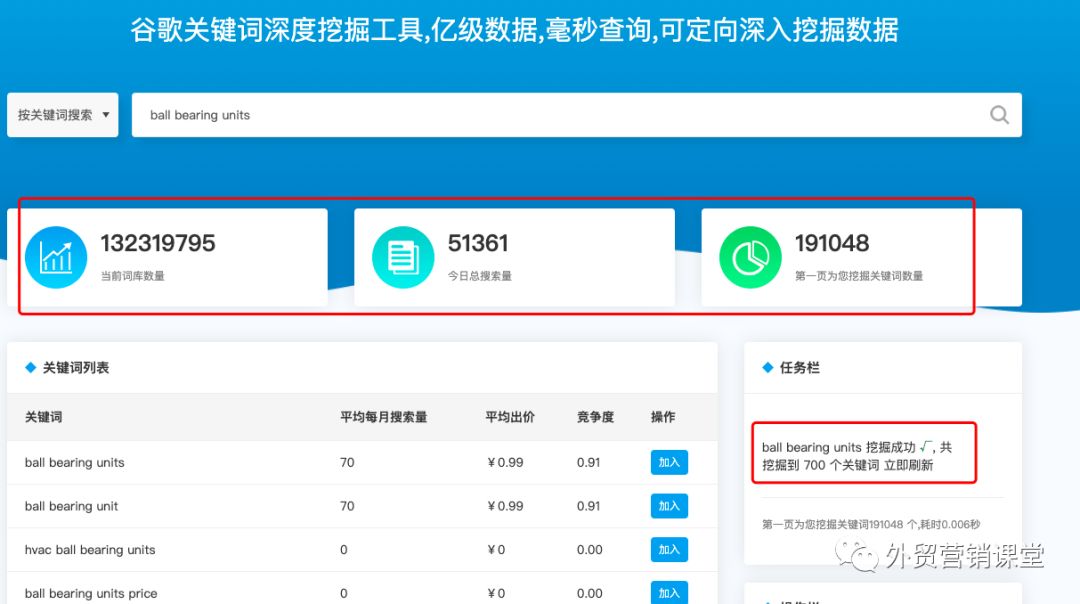
Task: Click the 竞争度 column header
Action: (x=595, y=419)
